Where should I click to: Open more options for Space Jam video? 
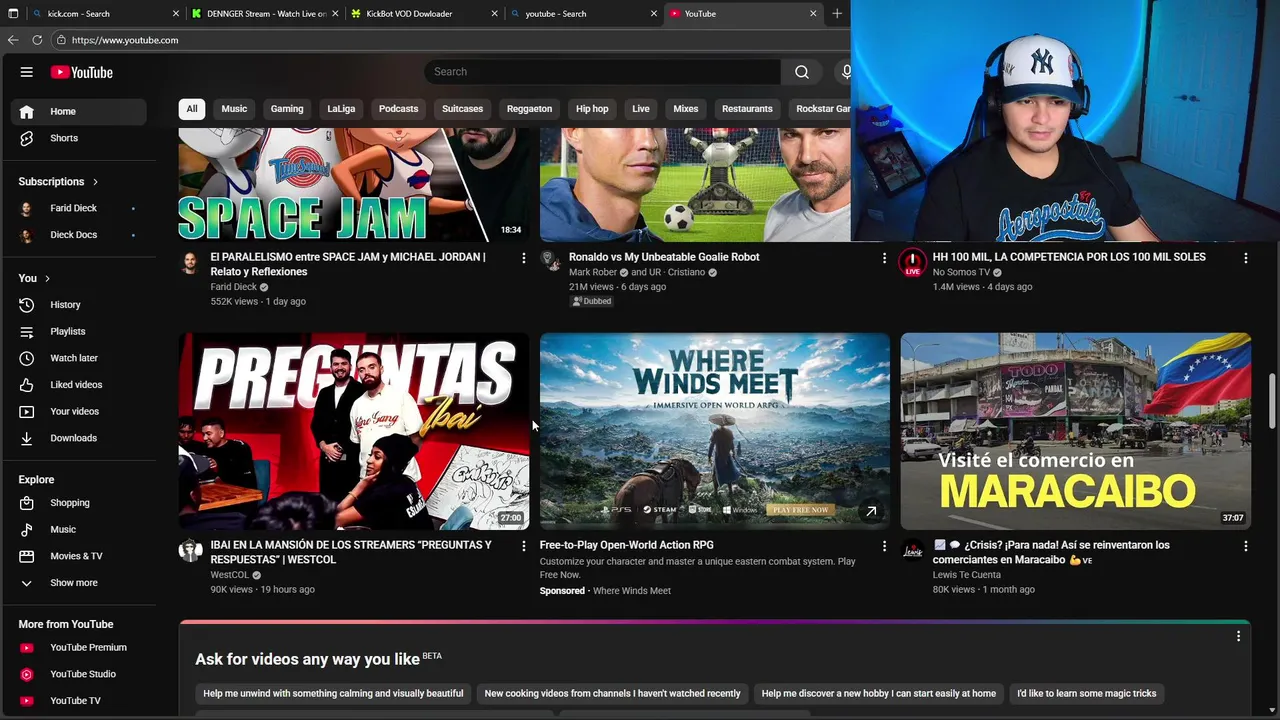[x=523, y=258]
